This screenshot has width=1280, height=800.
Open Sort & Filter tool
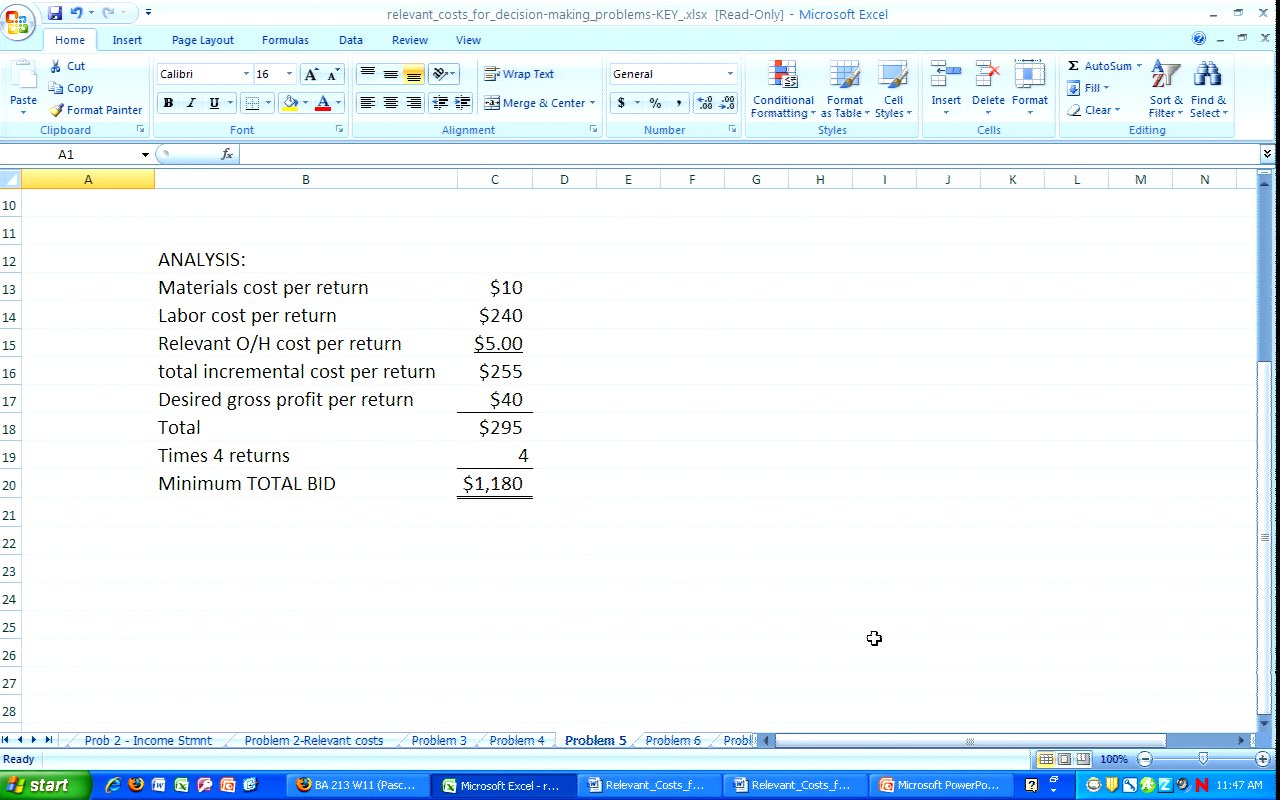(1165, 90)
